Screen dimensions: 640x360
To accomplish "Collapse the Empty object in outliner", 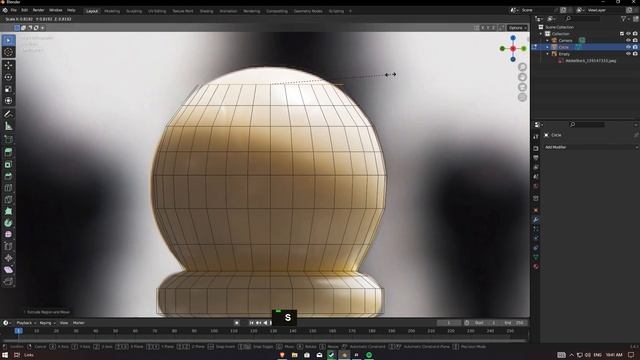I will (x=548, y=54).
